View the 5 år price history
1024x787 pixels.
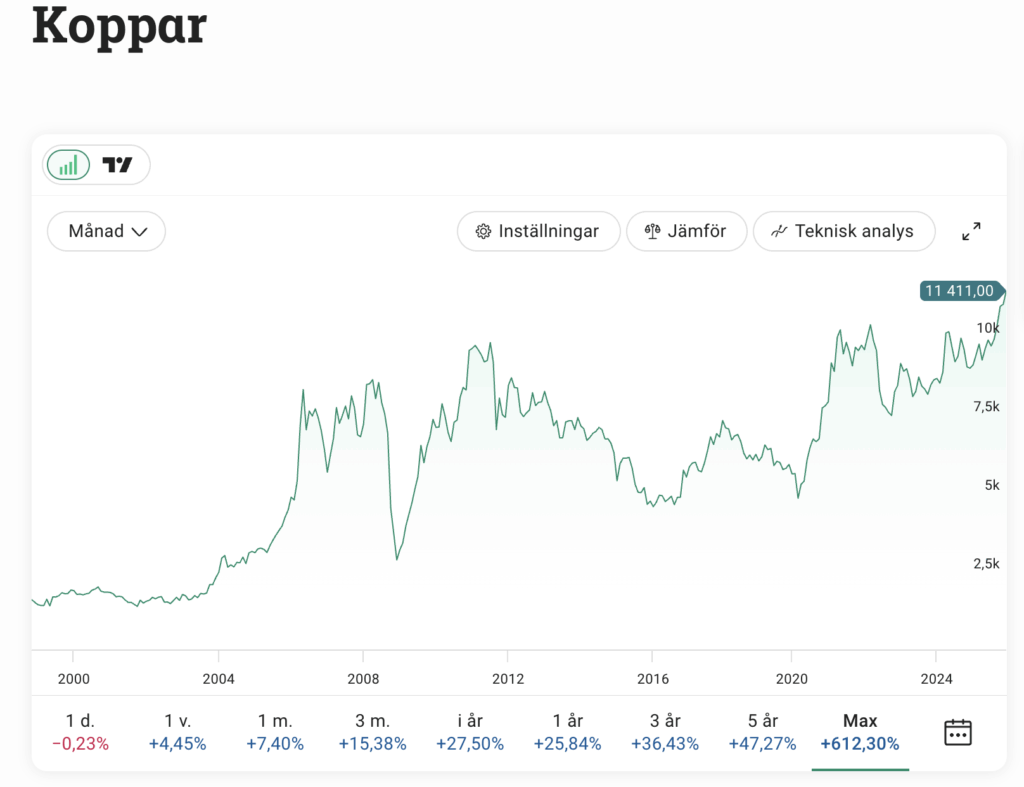pyautogui.click(x=762, y=732)
